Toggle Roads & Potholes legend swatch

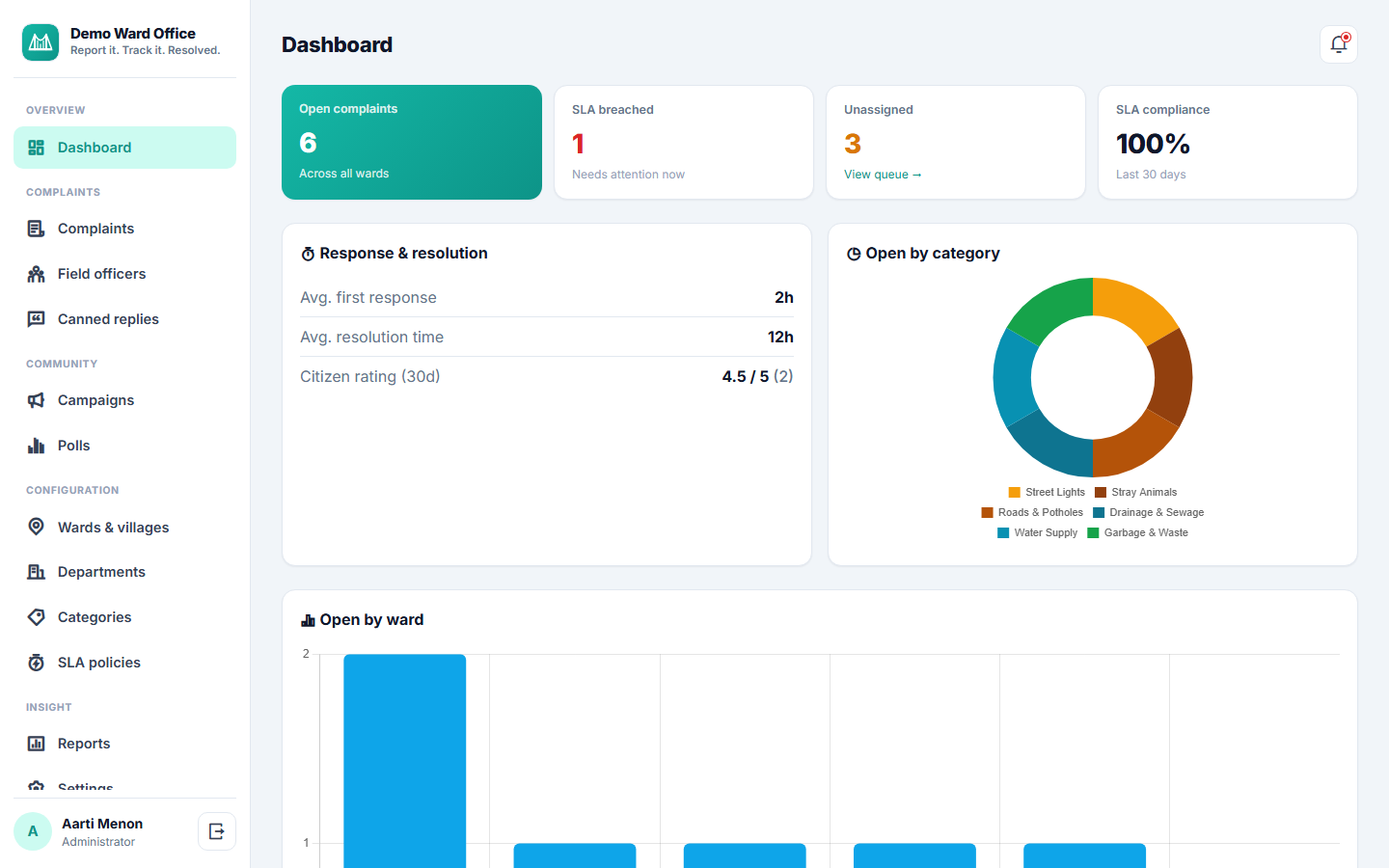(987, 512)
